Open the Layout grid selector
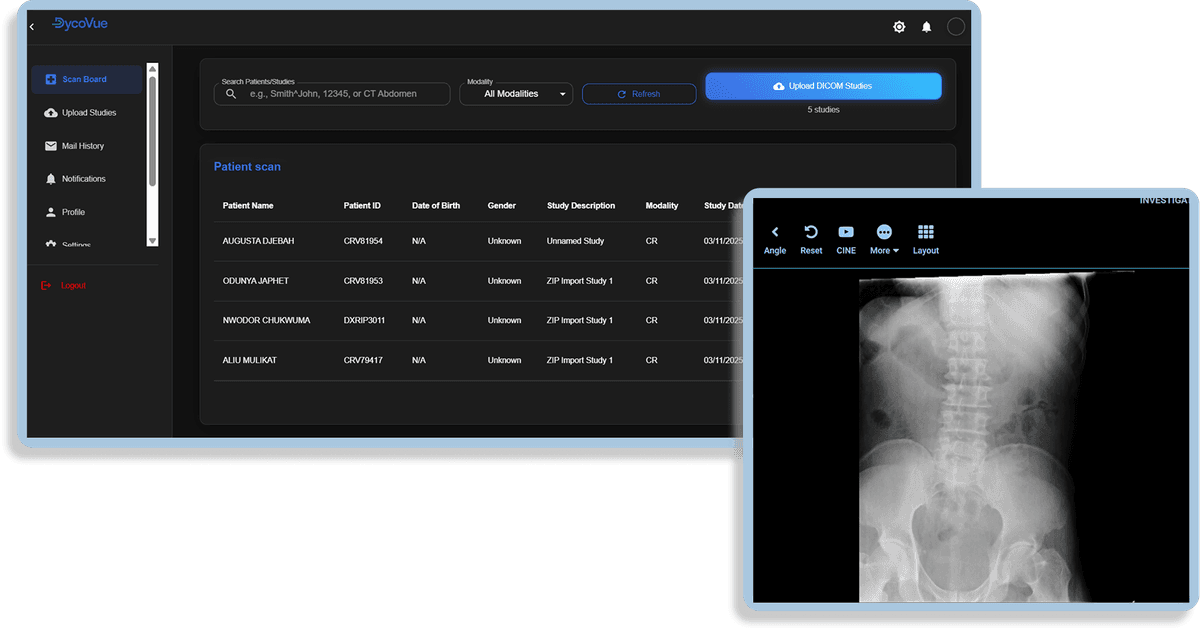Screen dimensions: 1200x630 (925, 238)
